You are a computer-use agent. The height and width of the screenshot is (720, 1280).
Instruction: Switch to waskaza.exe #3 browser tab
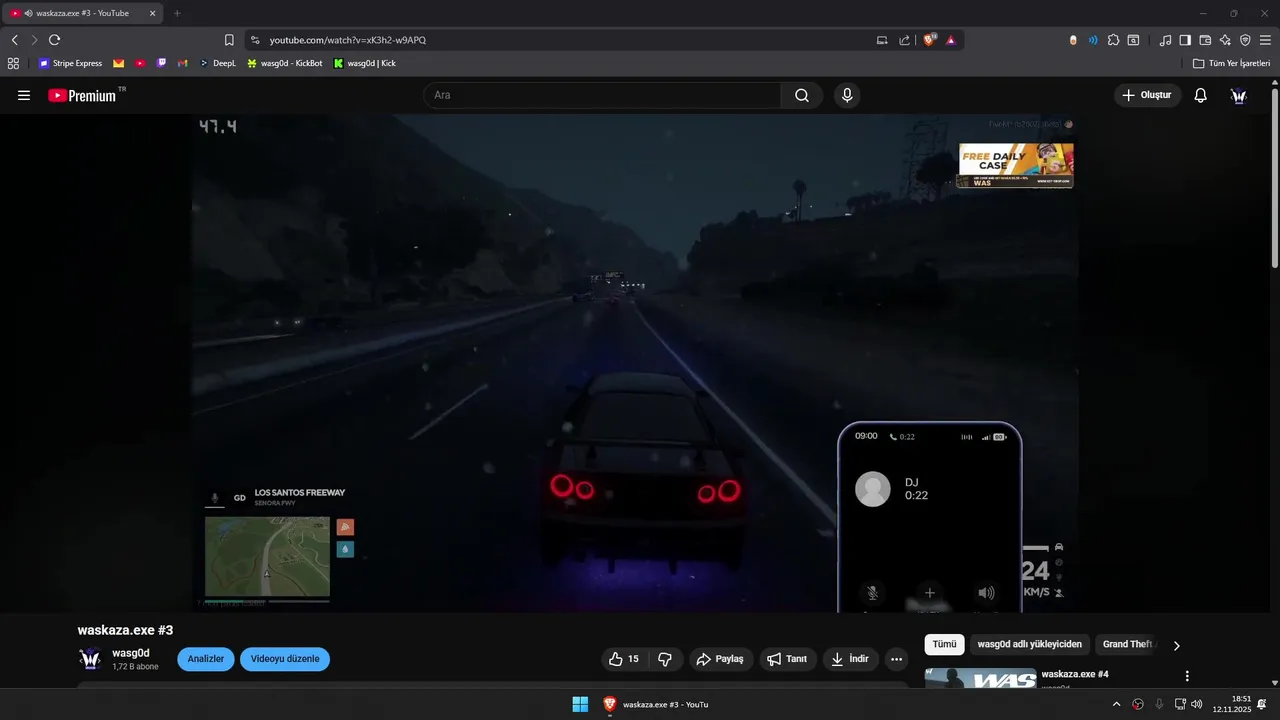82,13
